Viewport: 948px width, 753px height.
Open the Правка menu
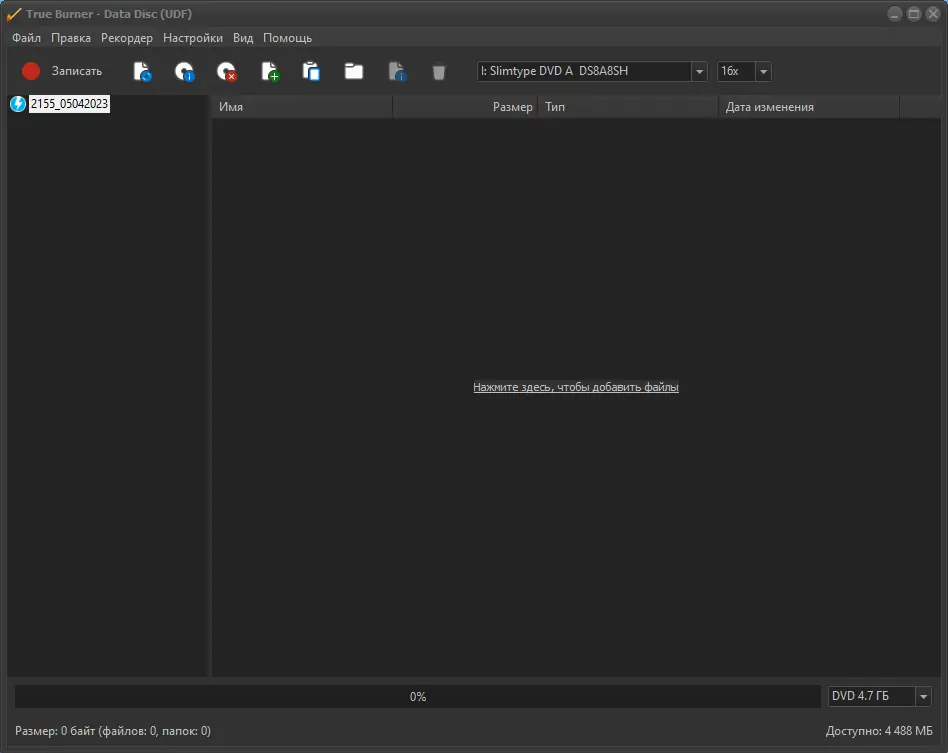tap(71, 38)
